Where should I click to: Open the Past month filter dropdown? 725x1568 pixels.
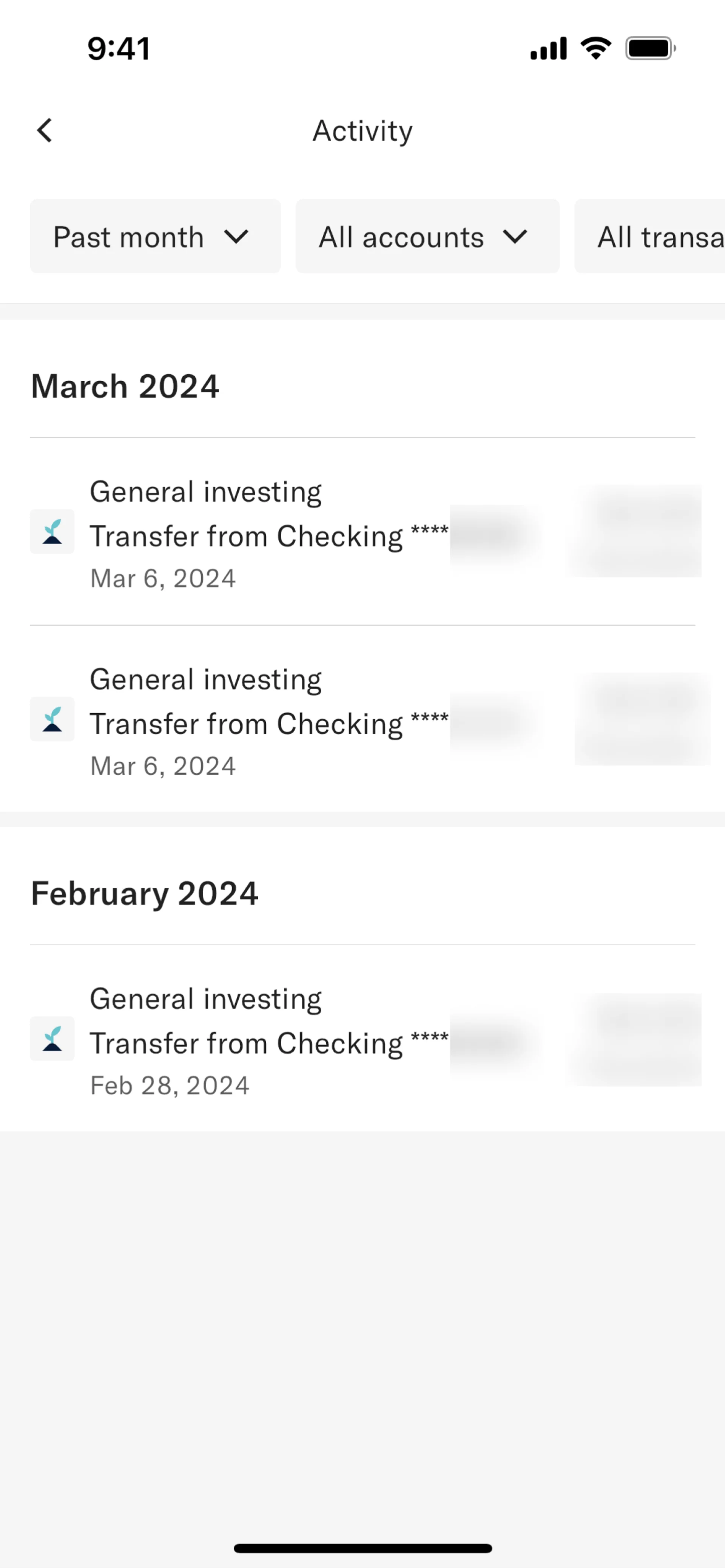(x=155, y=236)
